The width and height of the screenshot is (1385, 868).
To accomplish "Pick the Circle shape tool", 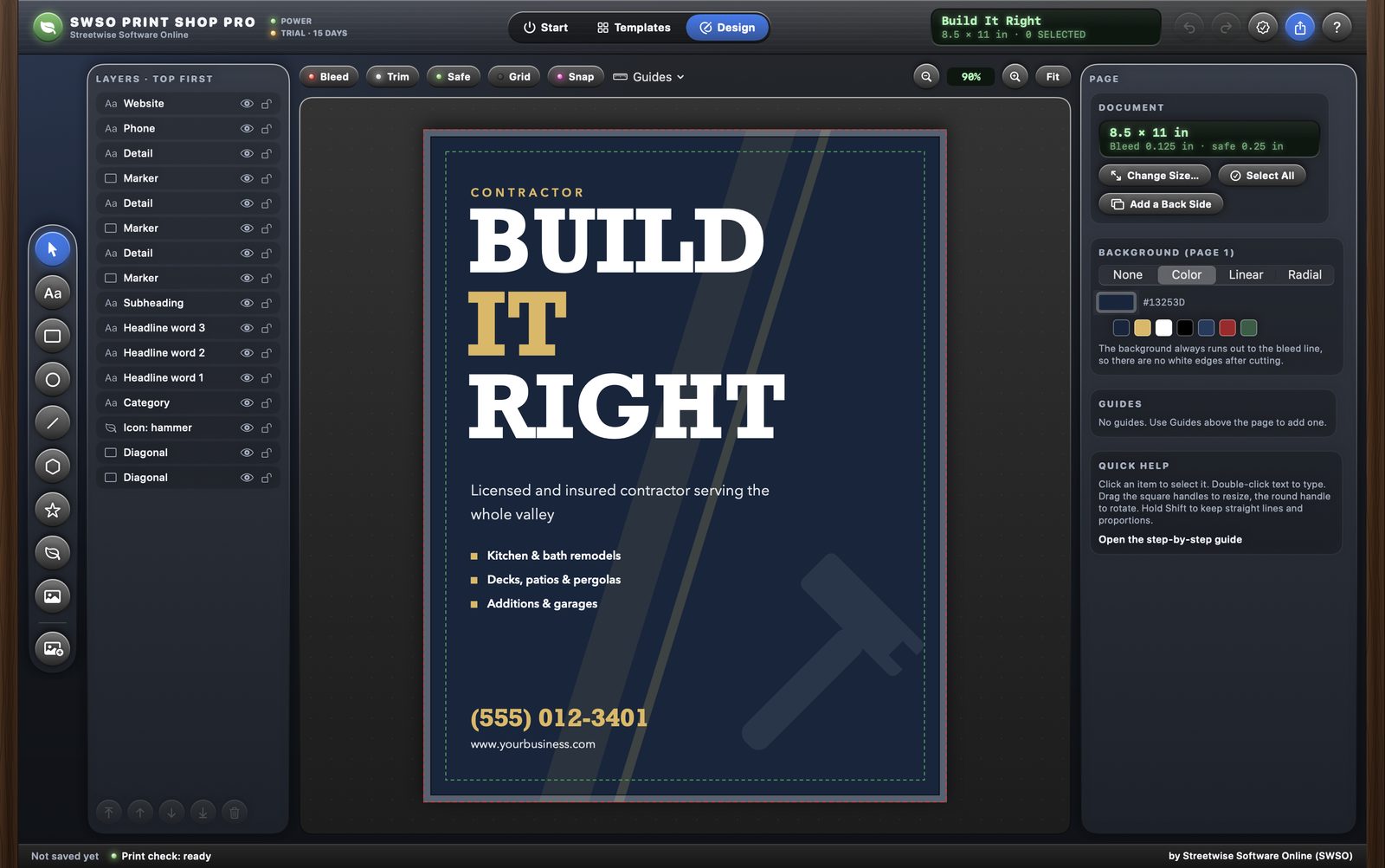I will (x=53, y=379).
